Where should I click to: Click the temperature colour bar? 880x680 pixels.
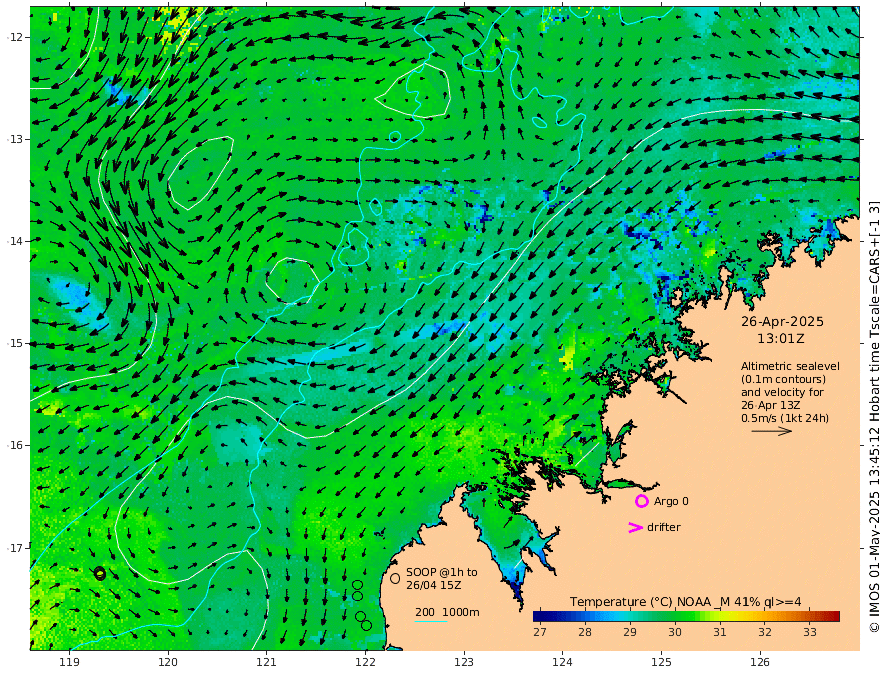point(686,616)
